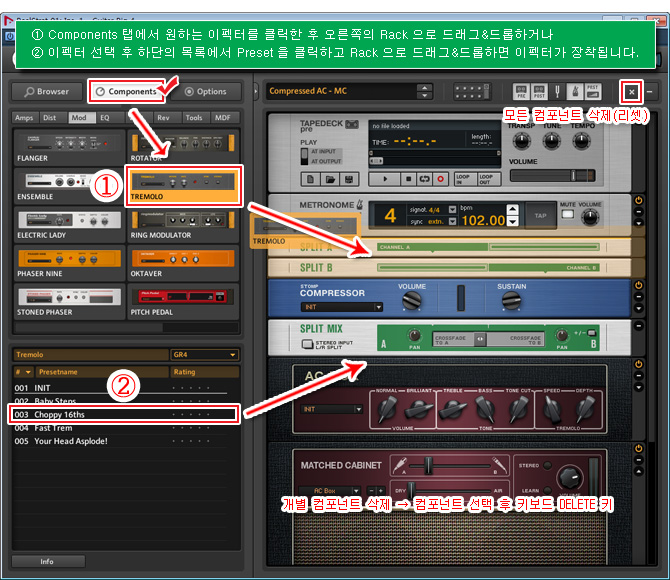The height and width of the screenshot is (580, 670).
Task: Open Metronome signature 4/4 dropdown
Action: pyautogui.click(x=452, y=209)
